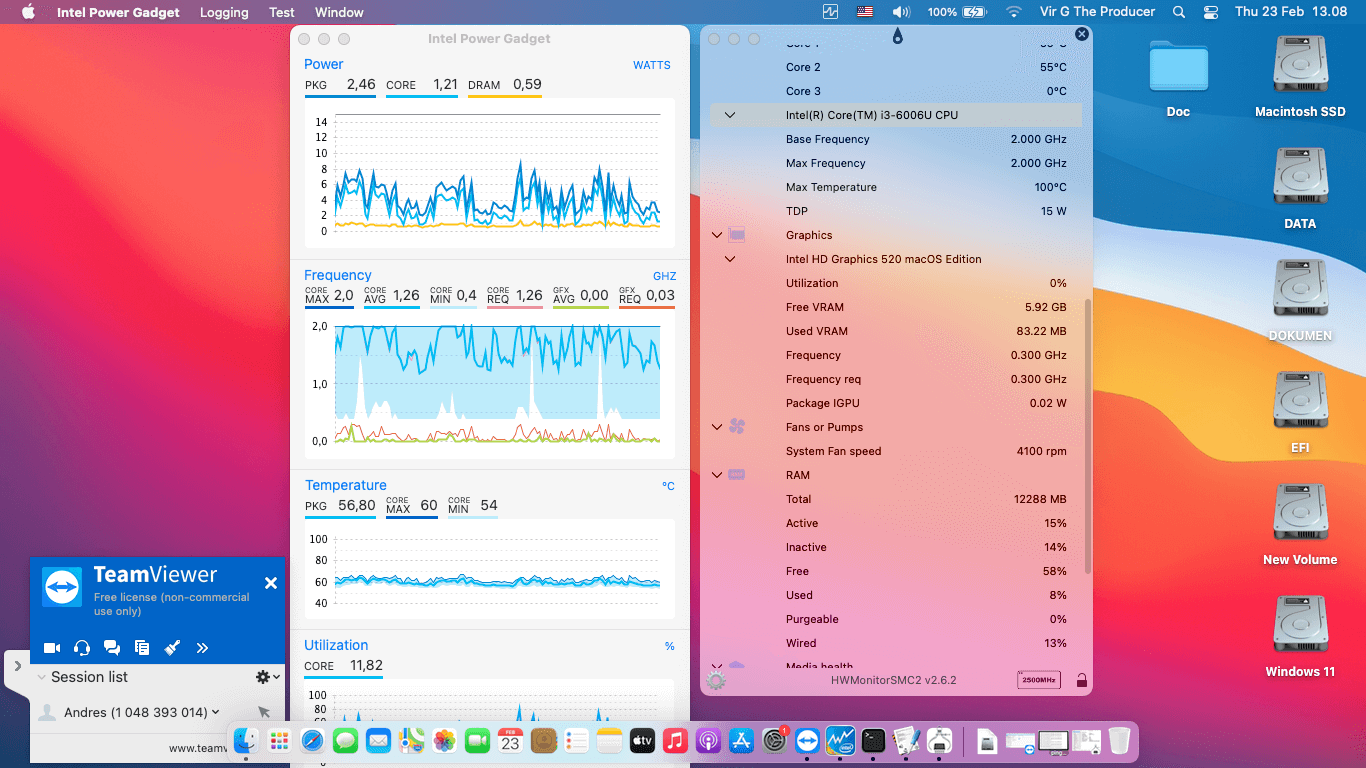Image resolution: width=1366 pixels, height=768 pixels.
Task: Toggle the lock in HWMonitorSMC2
Action: (1081, 679)
